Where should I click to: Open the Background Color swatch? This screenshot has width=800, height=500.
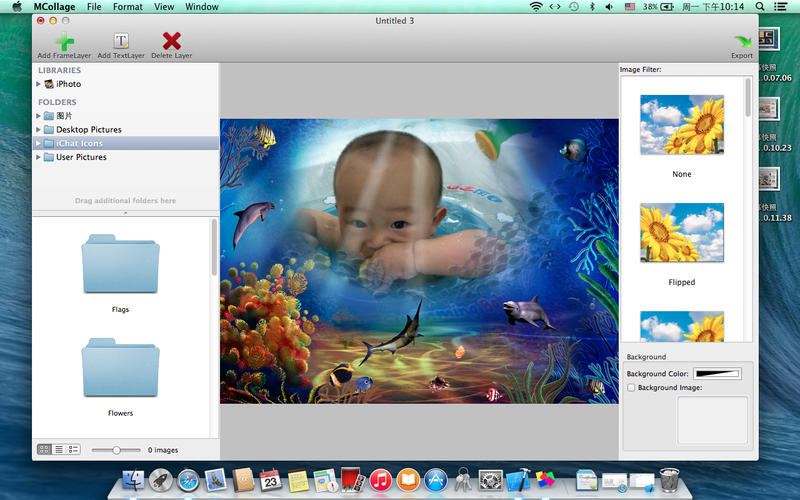pos(717,373)
